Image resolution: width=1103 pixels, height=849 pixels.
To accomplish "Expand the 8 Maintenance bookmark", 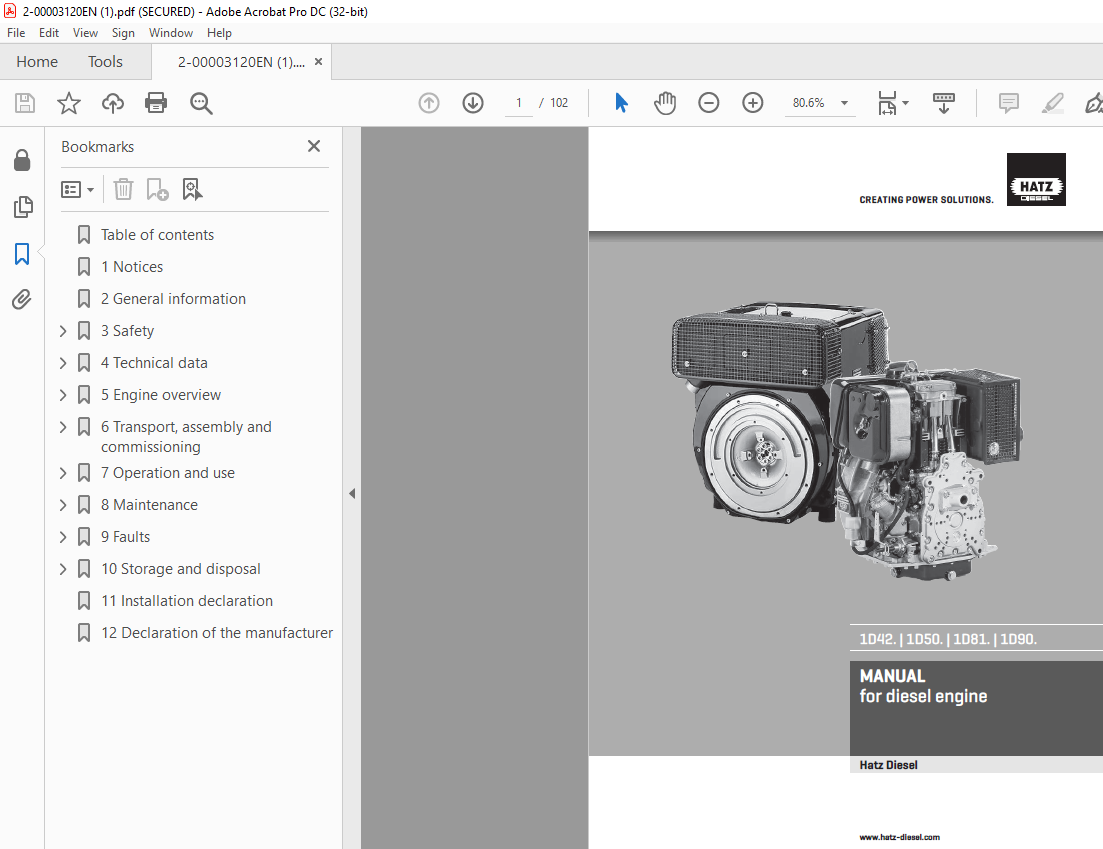I will [63, 505].
